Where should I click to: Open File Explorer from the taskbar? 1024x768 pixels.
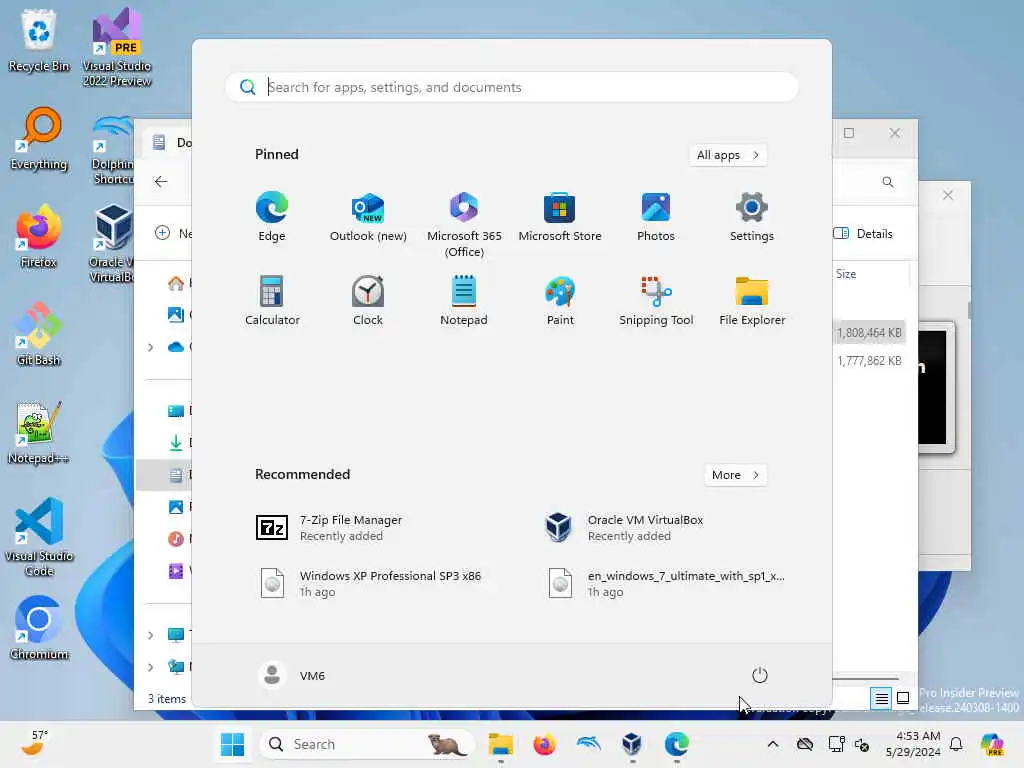[x=501, y=744]
